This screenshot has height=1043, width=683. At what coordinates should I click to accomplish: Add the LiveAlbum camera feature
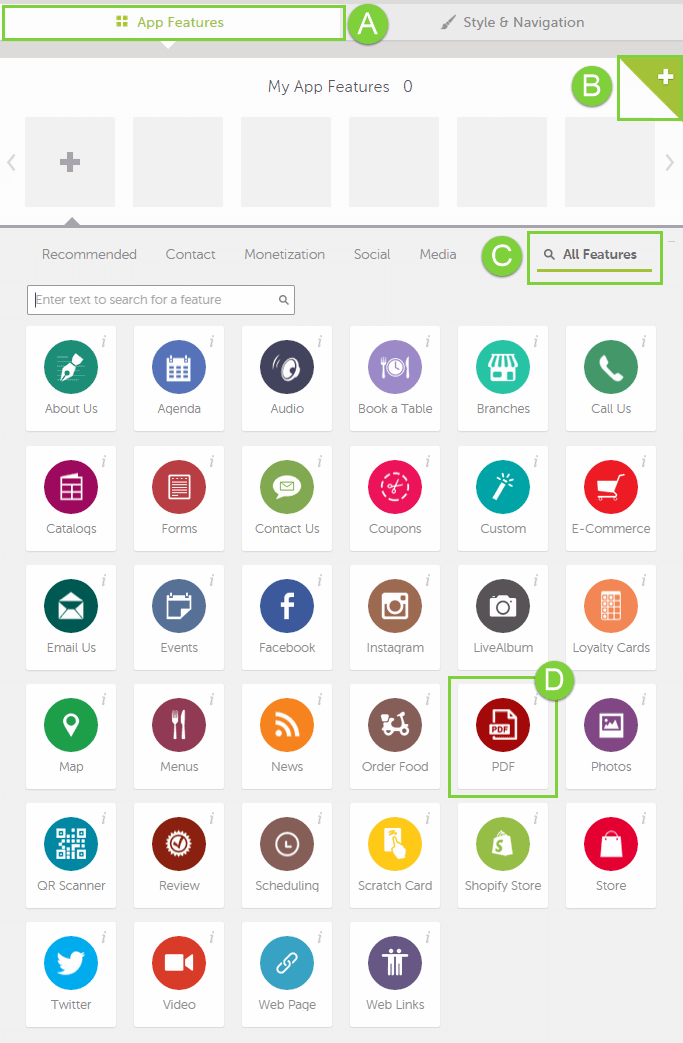pos(503,617)
